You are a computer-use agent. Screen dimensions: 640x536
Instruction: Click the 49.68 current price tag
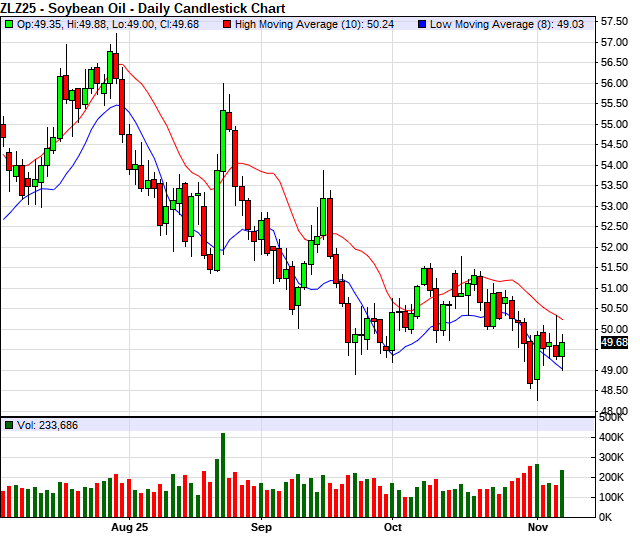[x=615, y=344]
